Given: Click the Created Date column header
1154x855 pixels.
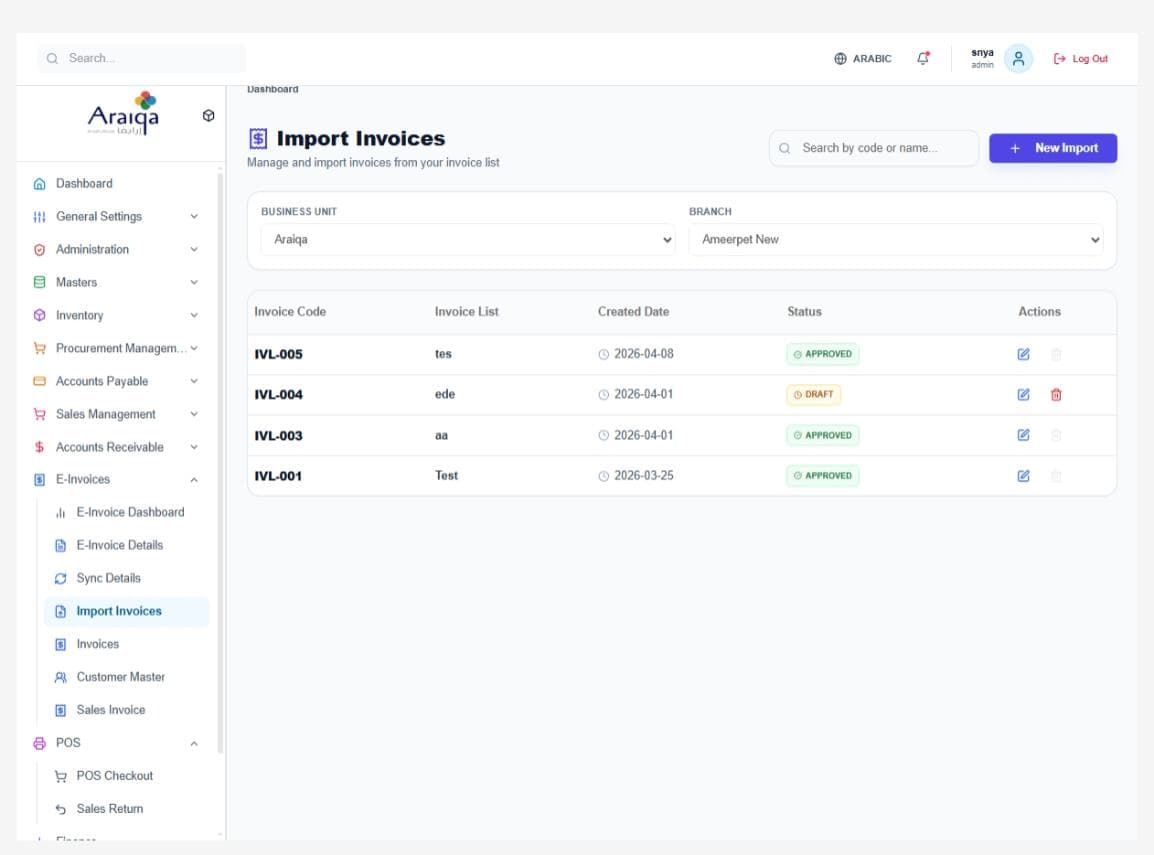Looking at the screenshot, I should pos(633,312).
